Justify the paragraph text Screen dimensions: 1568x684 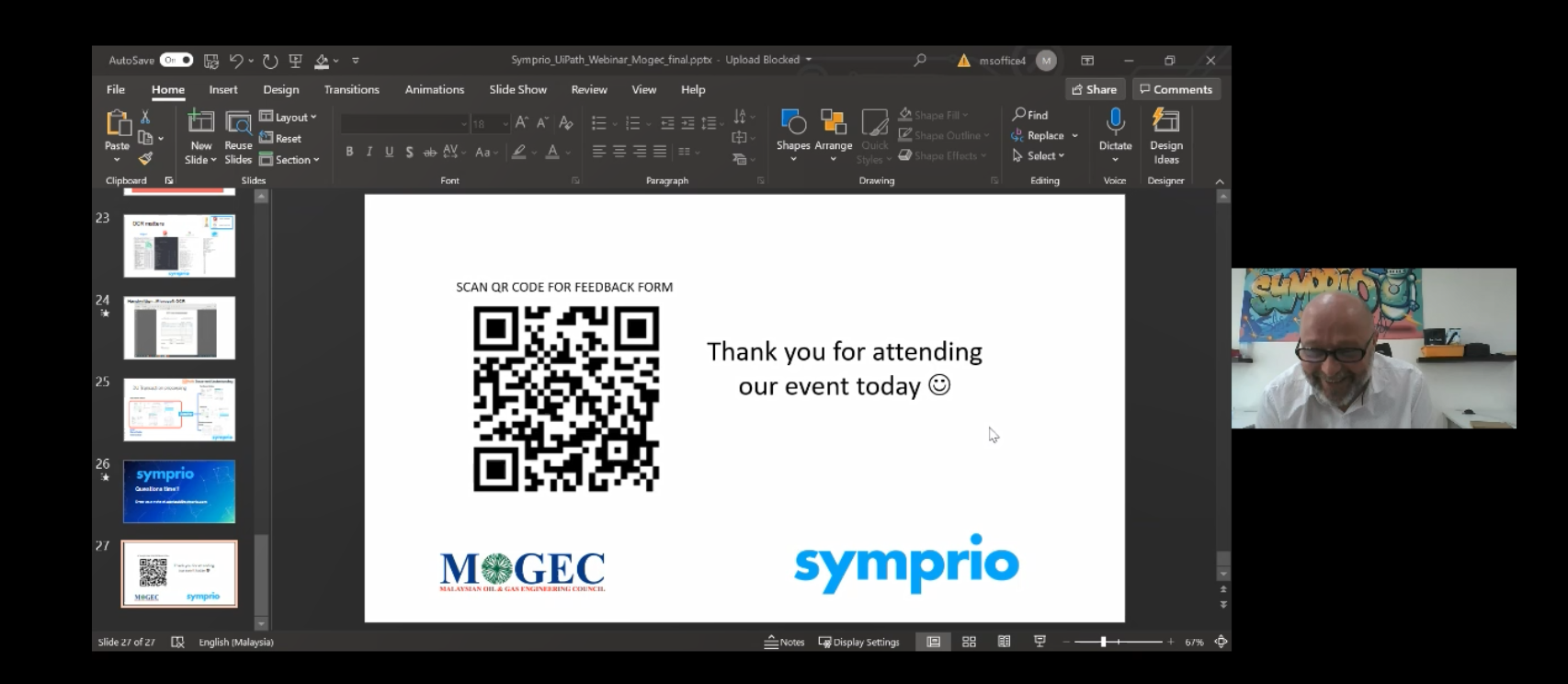659,152
